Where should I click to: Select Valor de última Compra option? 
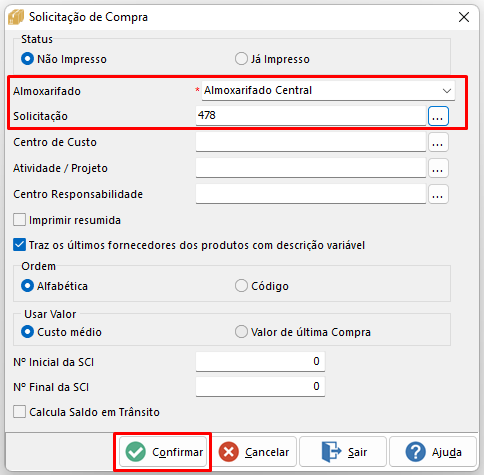point(241,332)
